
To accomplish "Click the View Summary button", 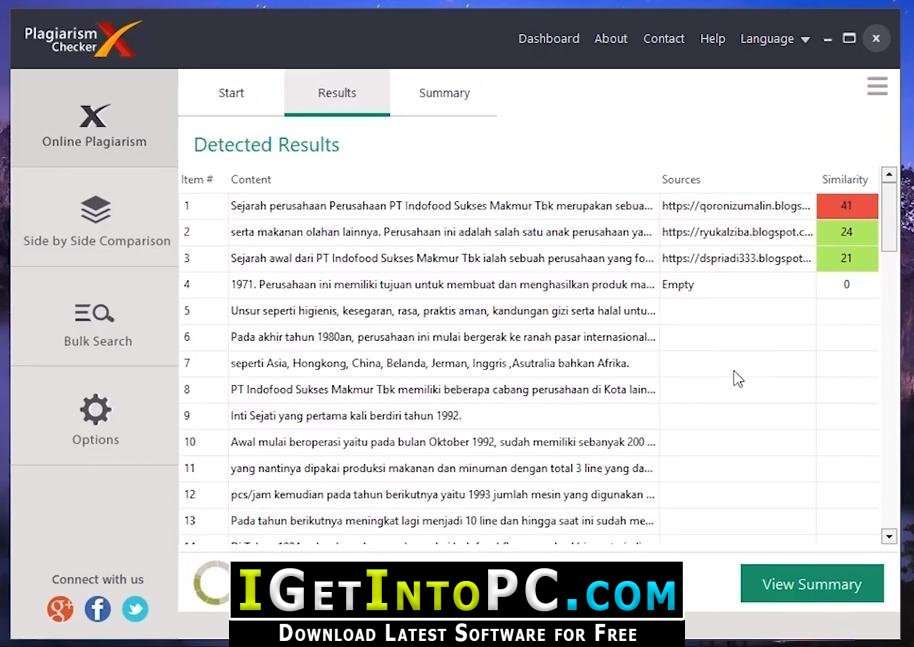I will point(812,583).
